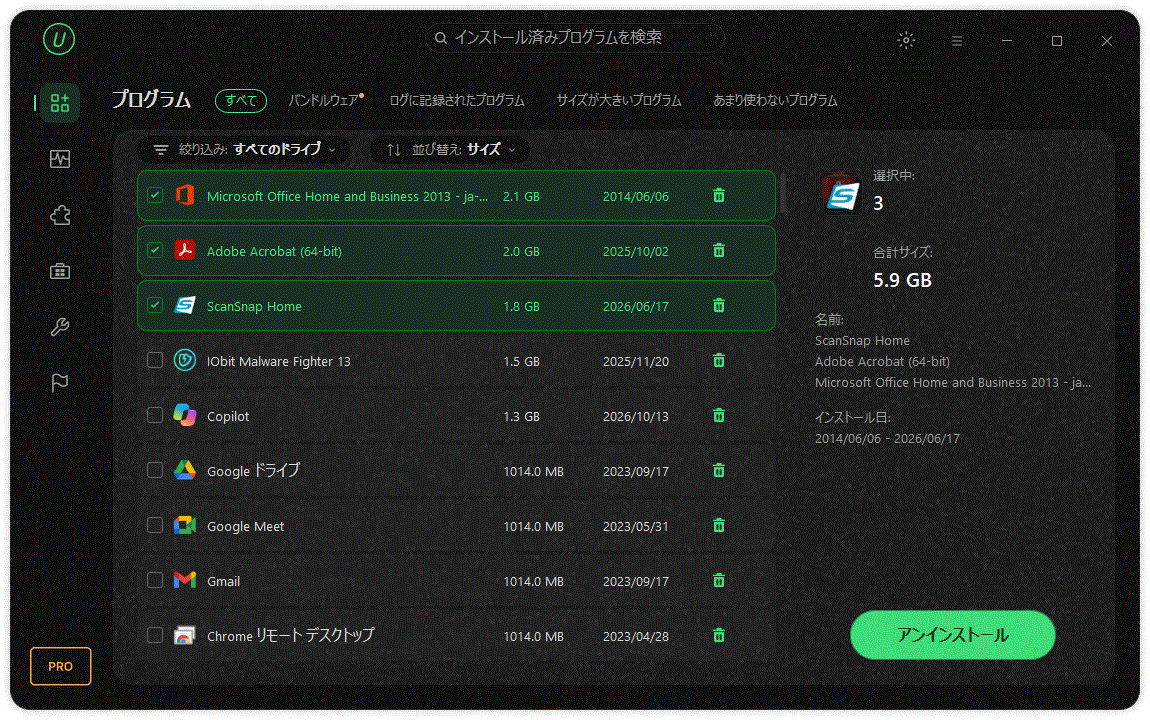Click the IObit Uninstaller logo icon
The height and width of the screenshot is (720, 1150).
click(x=59, y=39)
